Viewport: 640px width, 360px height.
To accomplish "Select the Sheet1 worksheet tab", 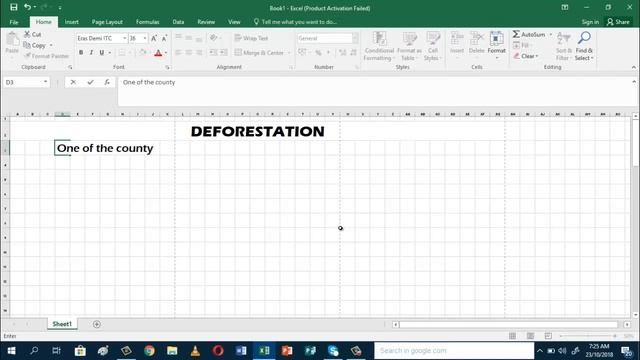I will [x=62, y=324].
